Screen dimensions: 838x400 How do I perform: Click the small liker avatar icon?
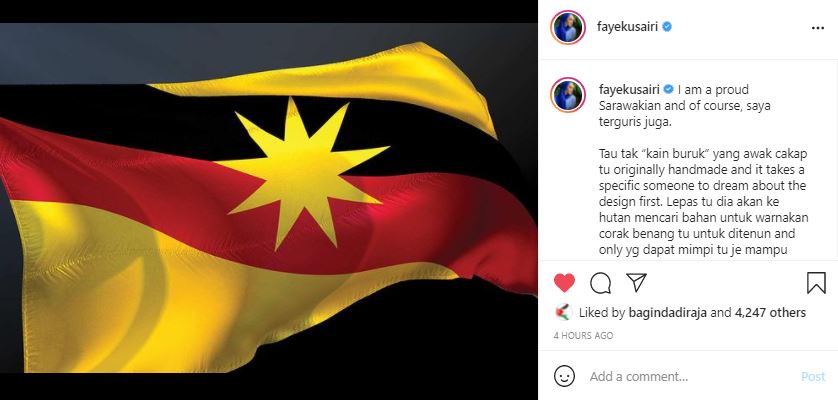[563, 312]
